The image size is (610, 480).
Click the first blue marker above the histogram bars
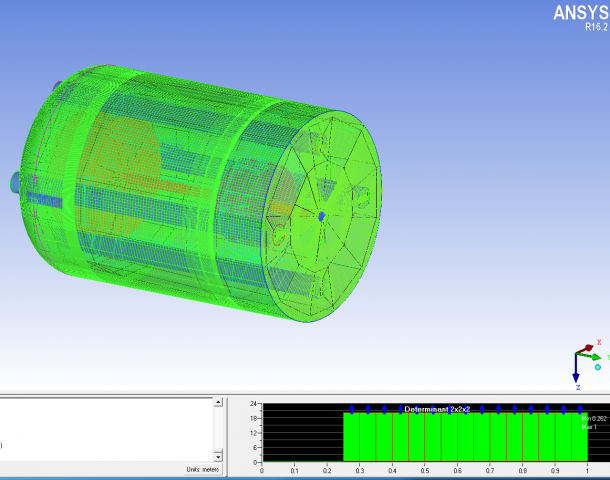click(x=351, y=409)
